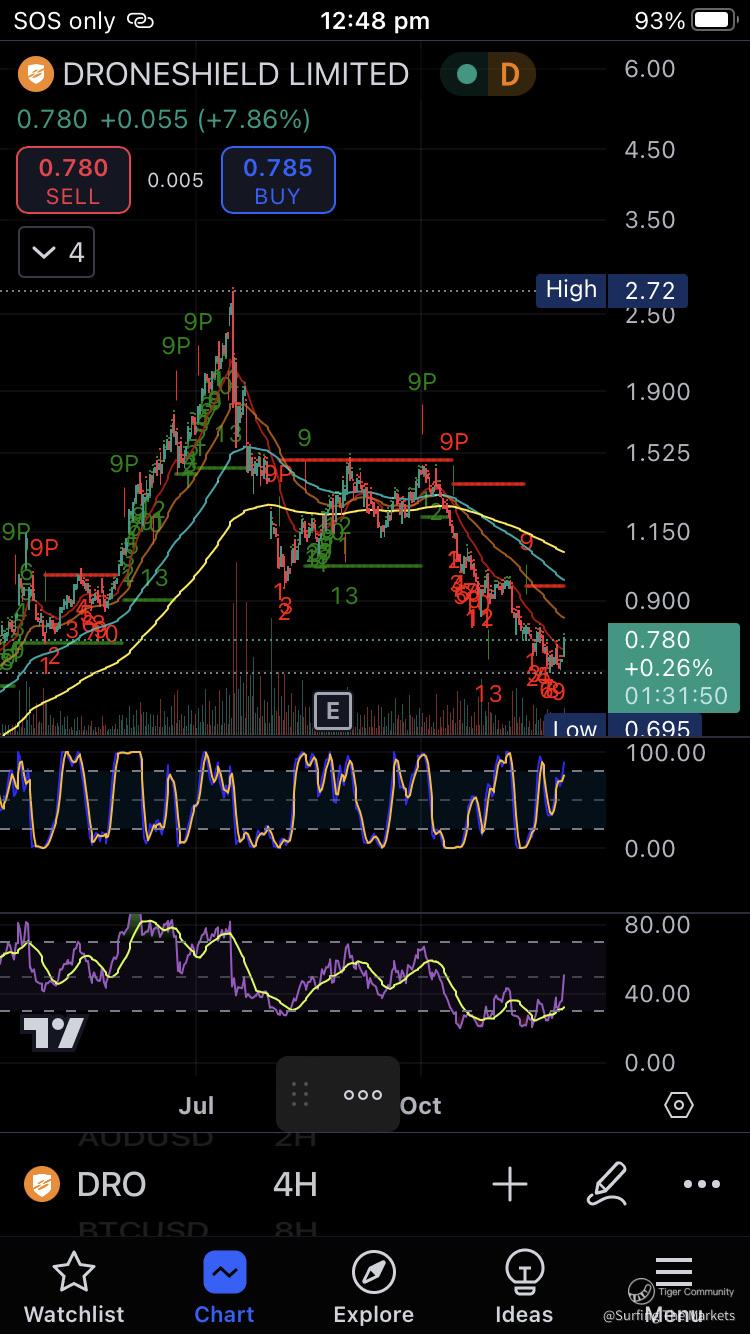750x1334 pixels.
Task: Tap the plus icon to add indicator
Action: [x=510, y=1184]
